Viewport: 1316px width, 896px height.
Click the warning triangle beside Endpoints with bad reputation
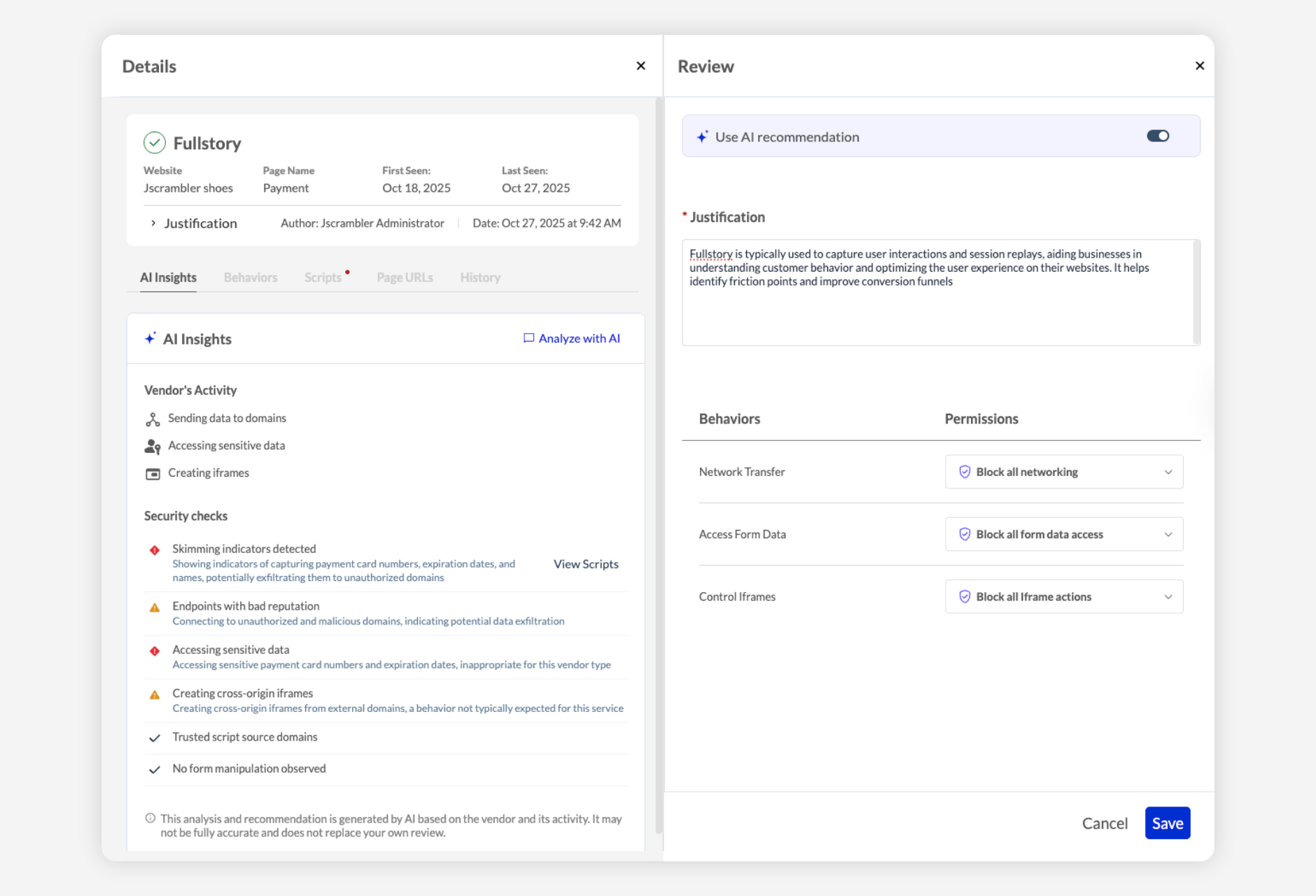tap(155, 608)
